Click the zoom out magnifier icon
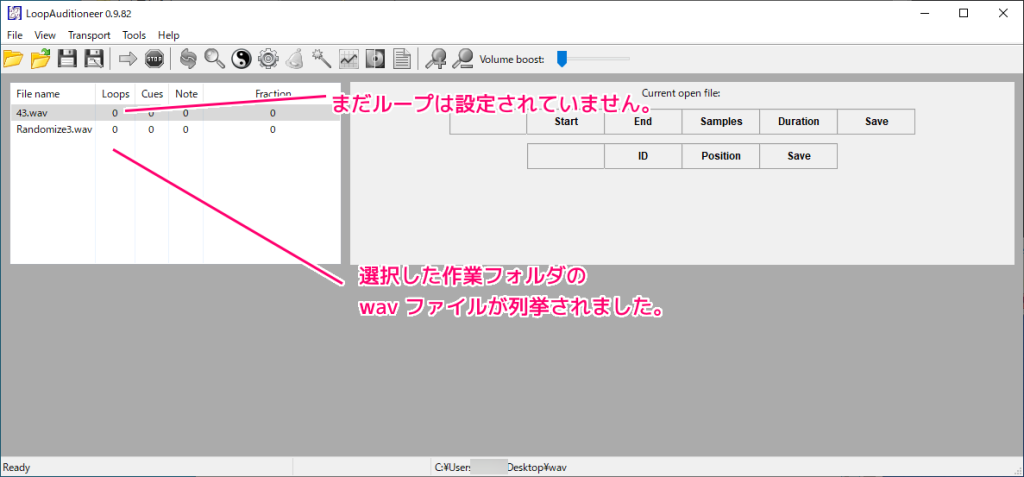Image resolution: width=1024 pixels, height=477 pixels. tap(462, 59)
